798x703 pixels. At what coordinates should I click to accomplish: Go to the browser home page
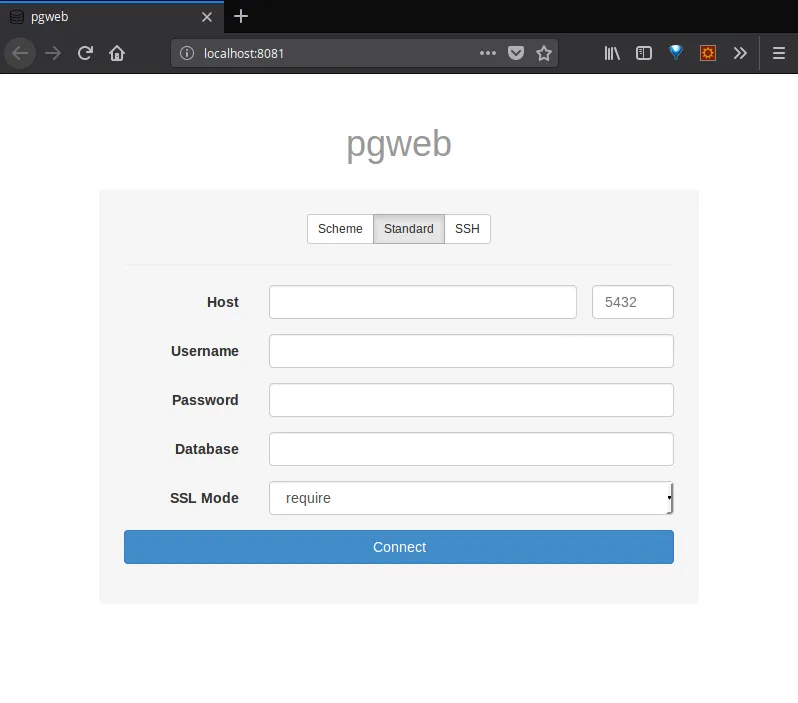click(117, 53)
